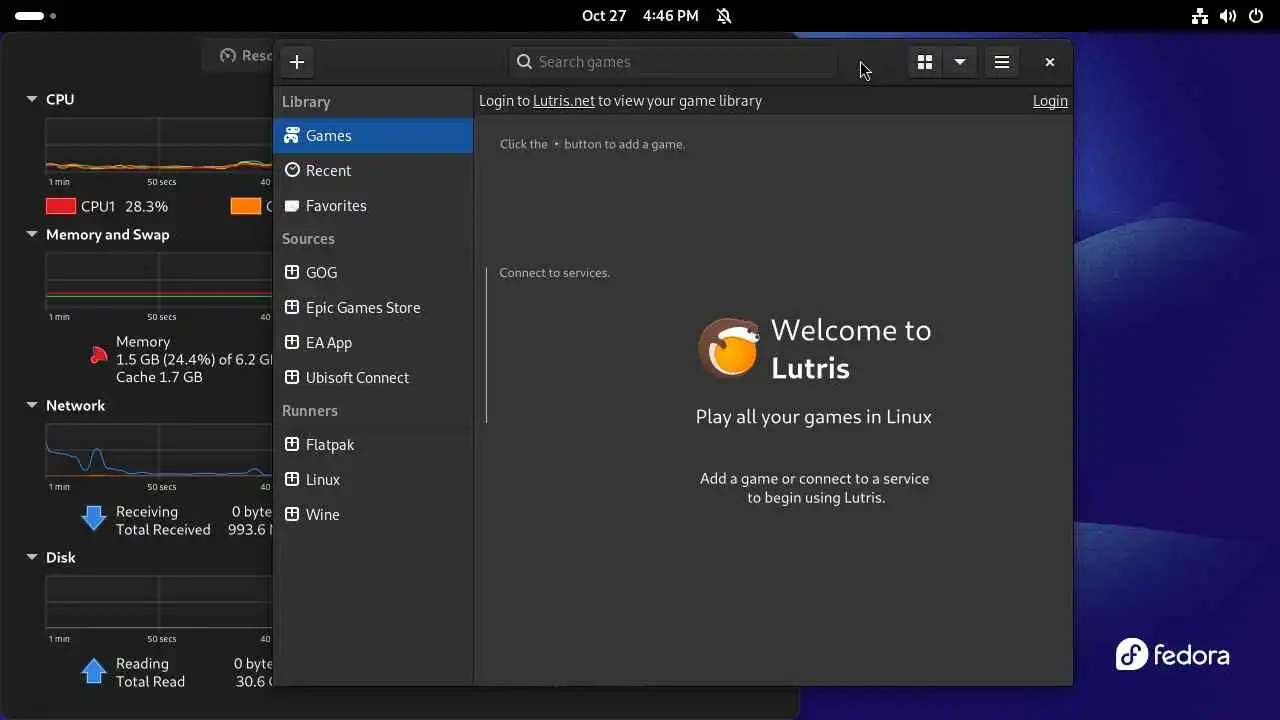The image size is (1280, 720).
Task: Click the 'Cache 1.7 GB' text
Action: (159, 377)
